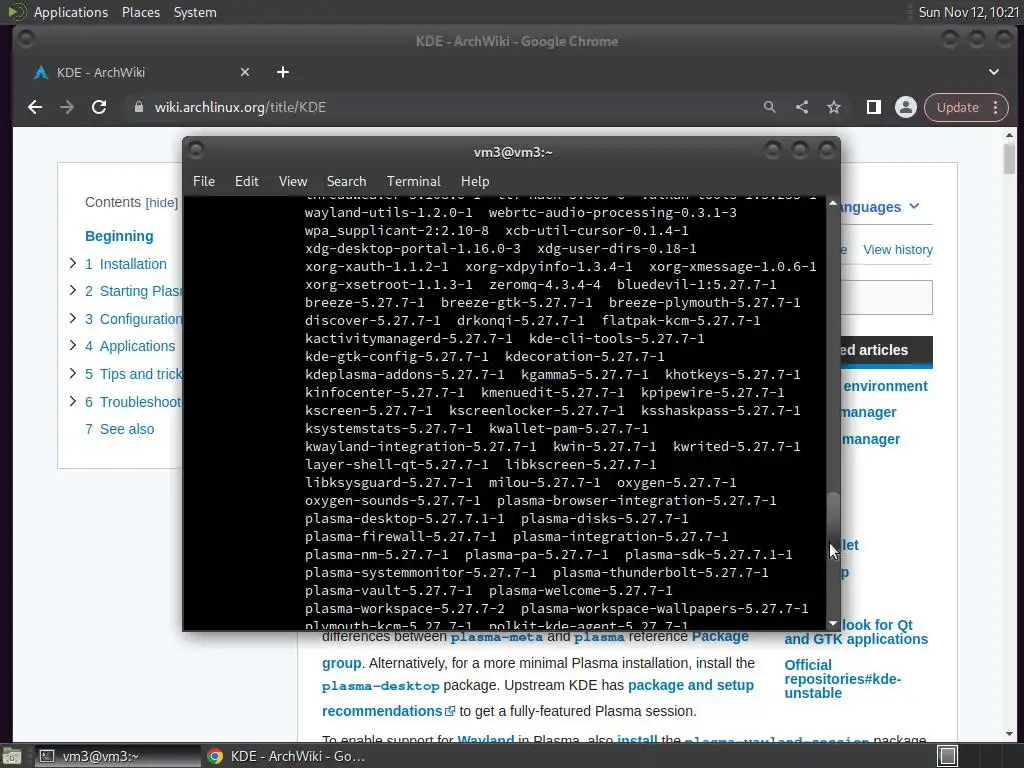Follow the Official repositories#kde-unstable link

842,679
